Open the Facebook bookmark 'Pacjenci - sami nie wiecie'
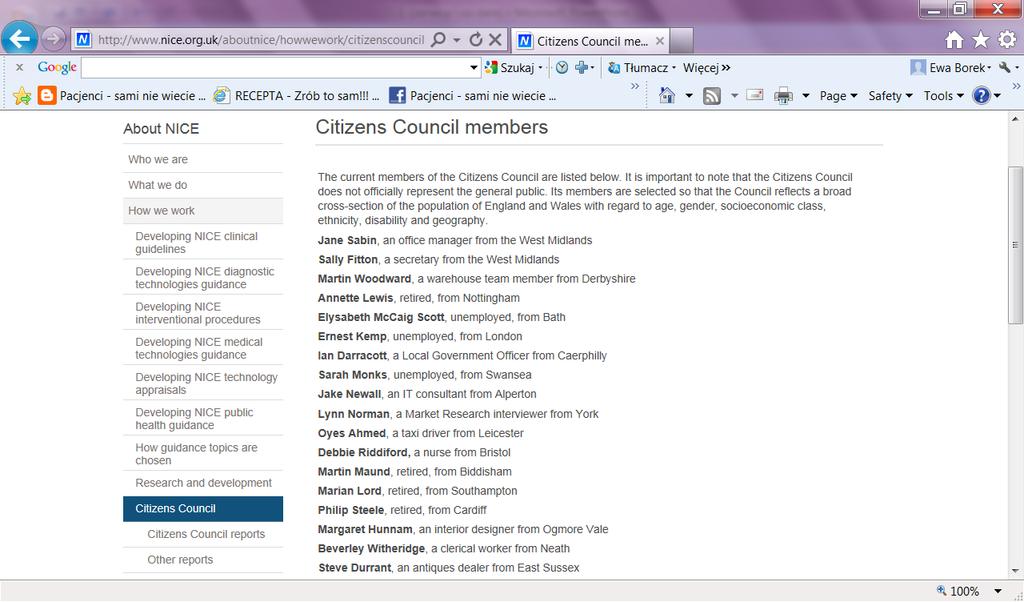The height and width of the screenshot is (602, 1024). (x=473, y=96)
